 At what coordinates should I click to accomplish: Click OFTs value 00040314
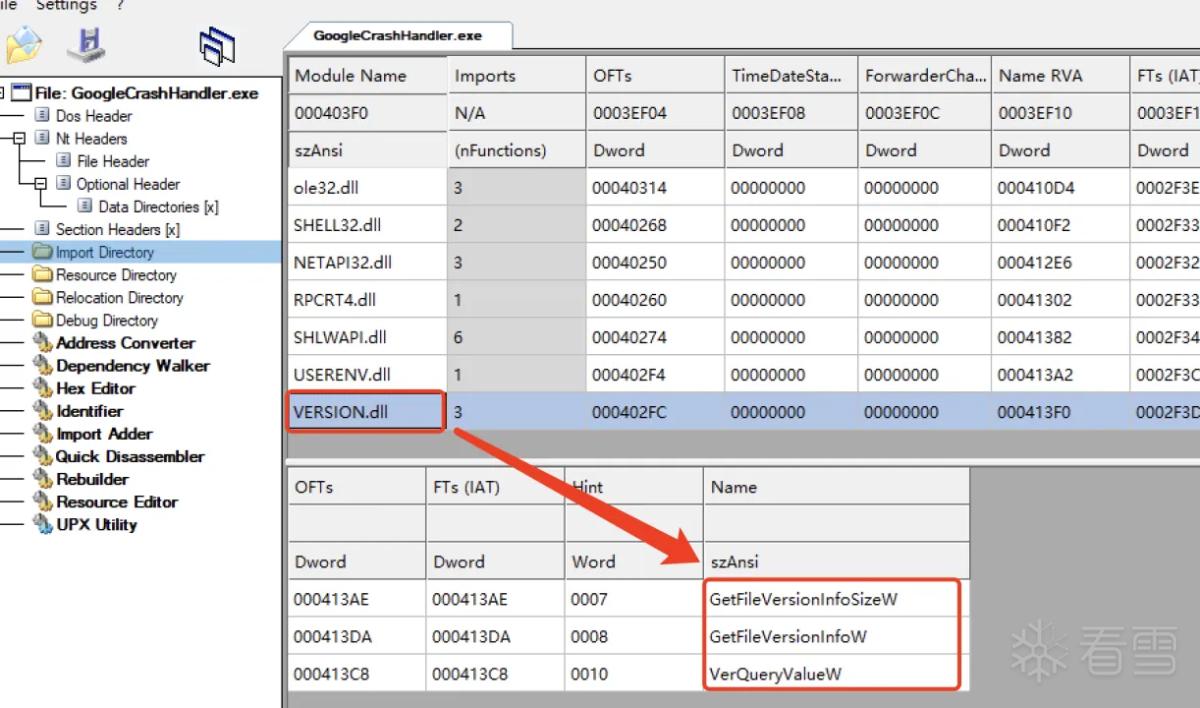[x=629, y=188]
